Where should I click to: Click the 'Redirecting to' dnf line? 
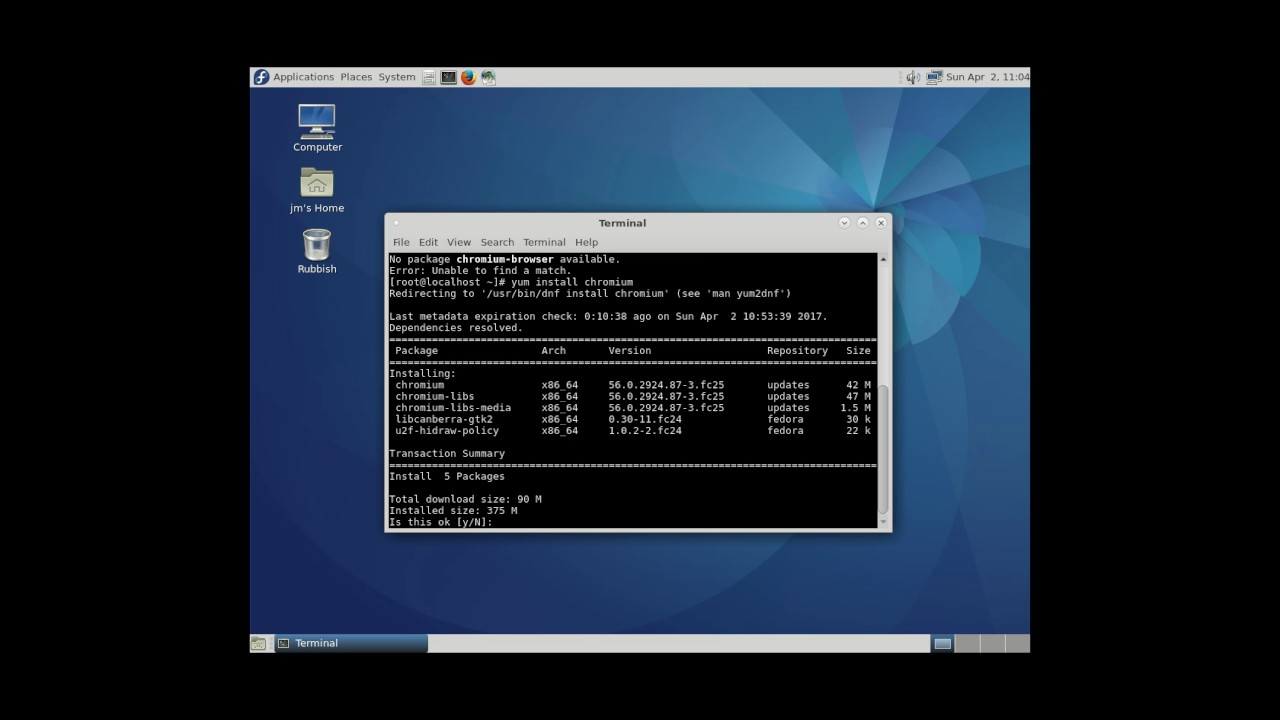(x=590, y=294)
